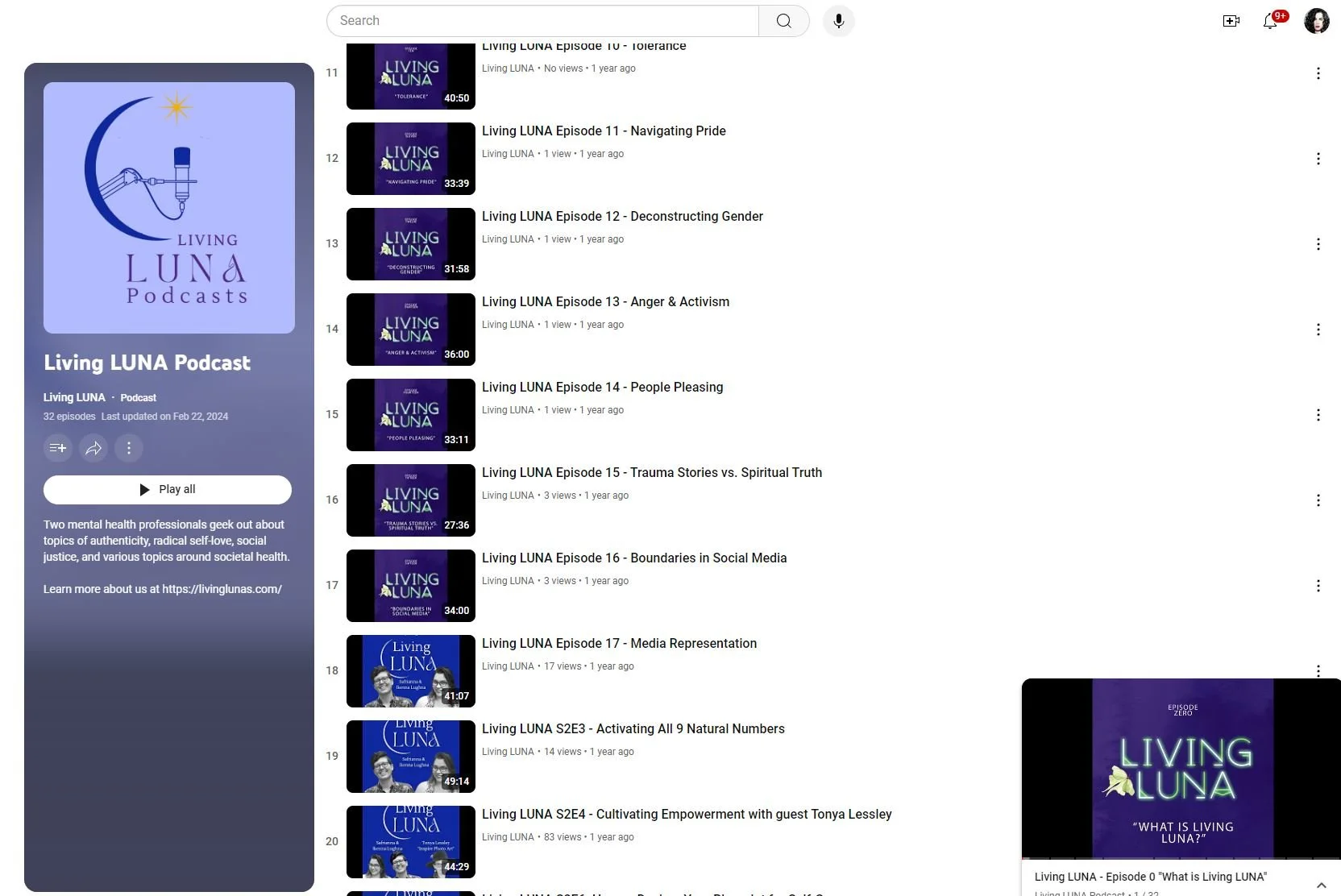Play S2E4 thumbnail with 44:29 duration
1341x896 pixels.
coord(411,842)
